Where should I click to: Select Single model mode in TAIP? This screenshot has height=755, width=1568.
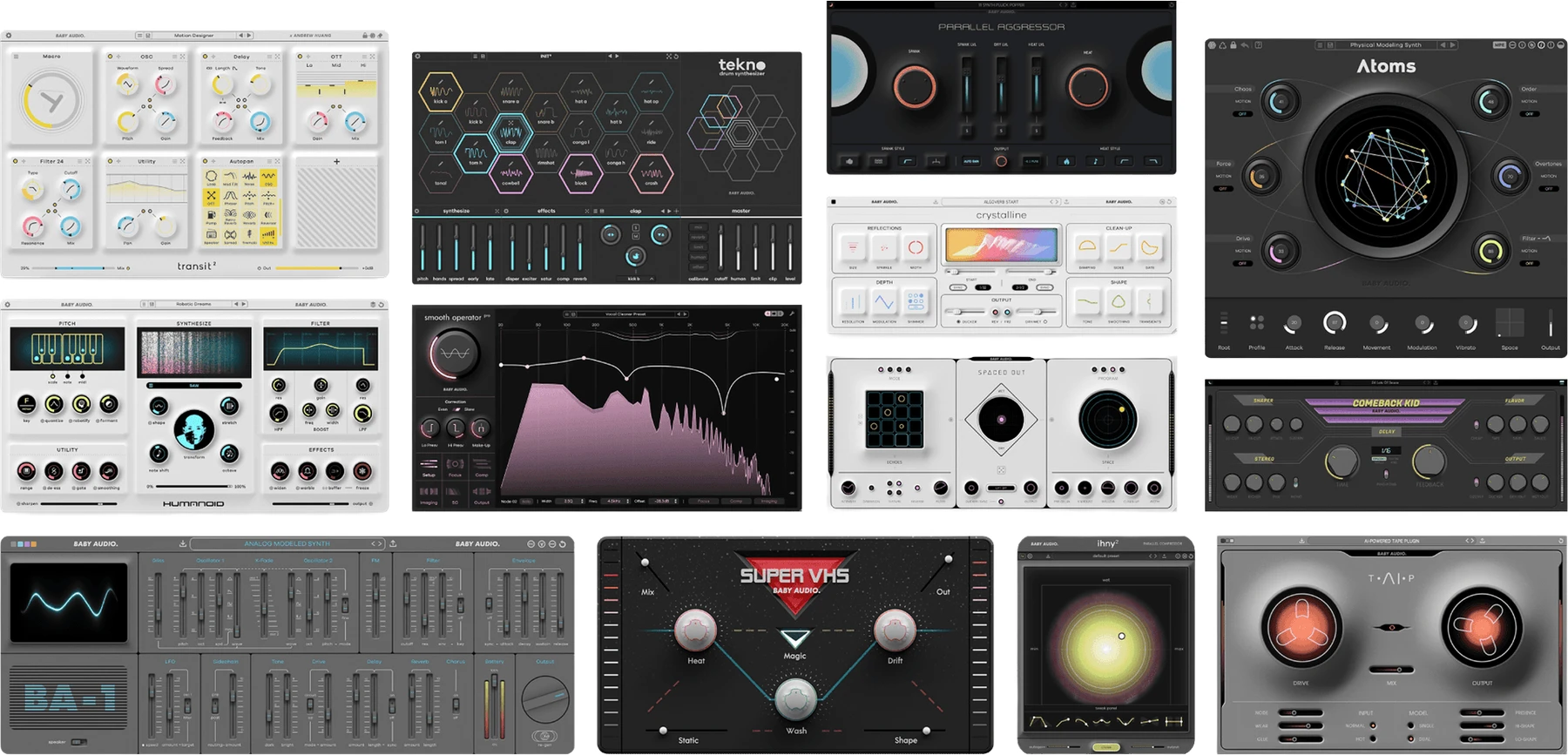point(1411,725)
